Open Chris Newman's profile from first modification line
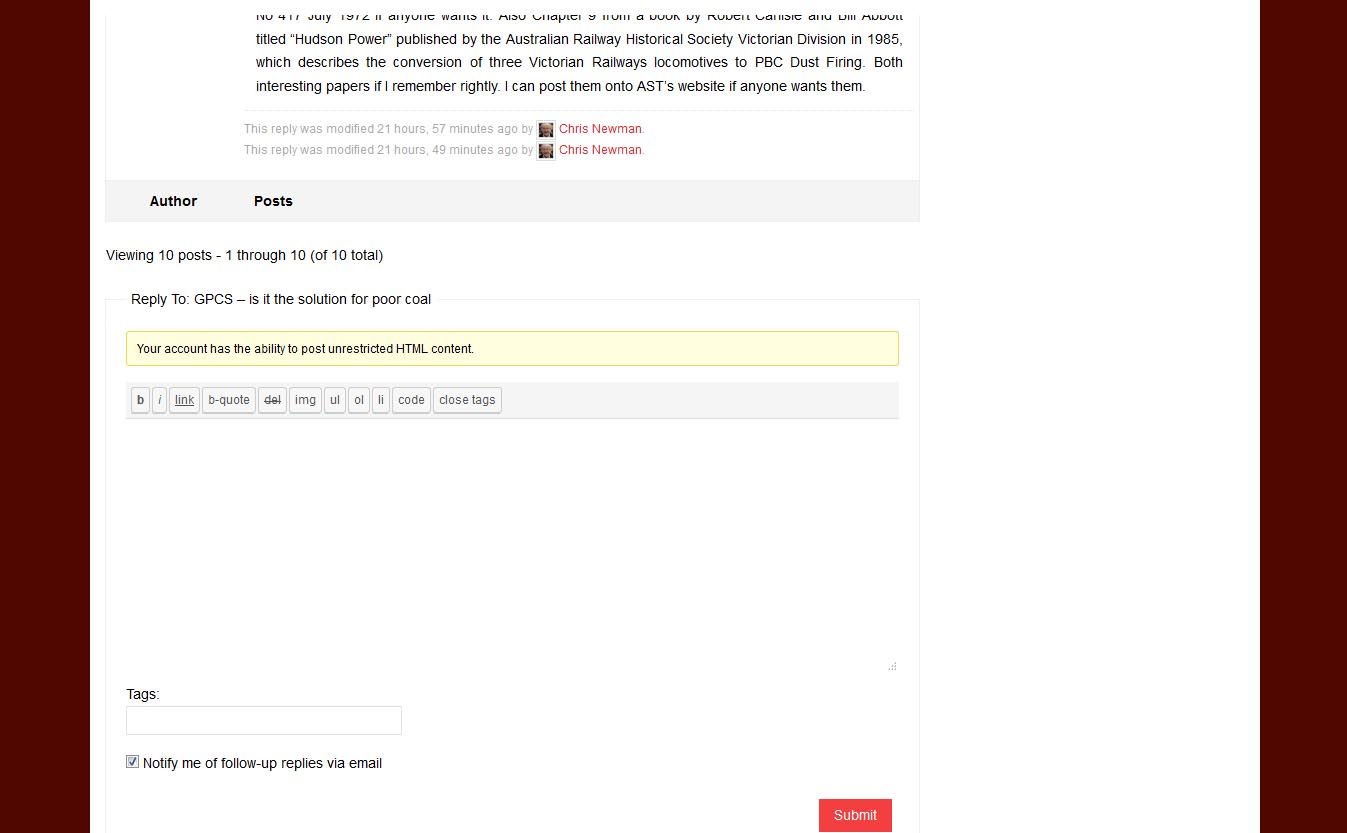 (600, 129)
